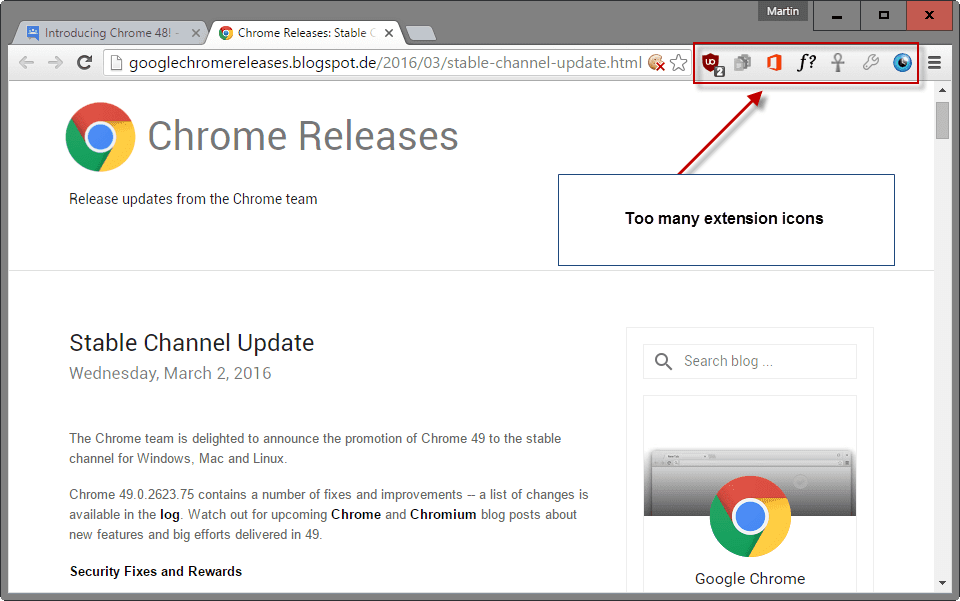Screen dimensions: 960x601
Task: Click the Chromium link in the post
Action: pos(443,514)
